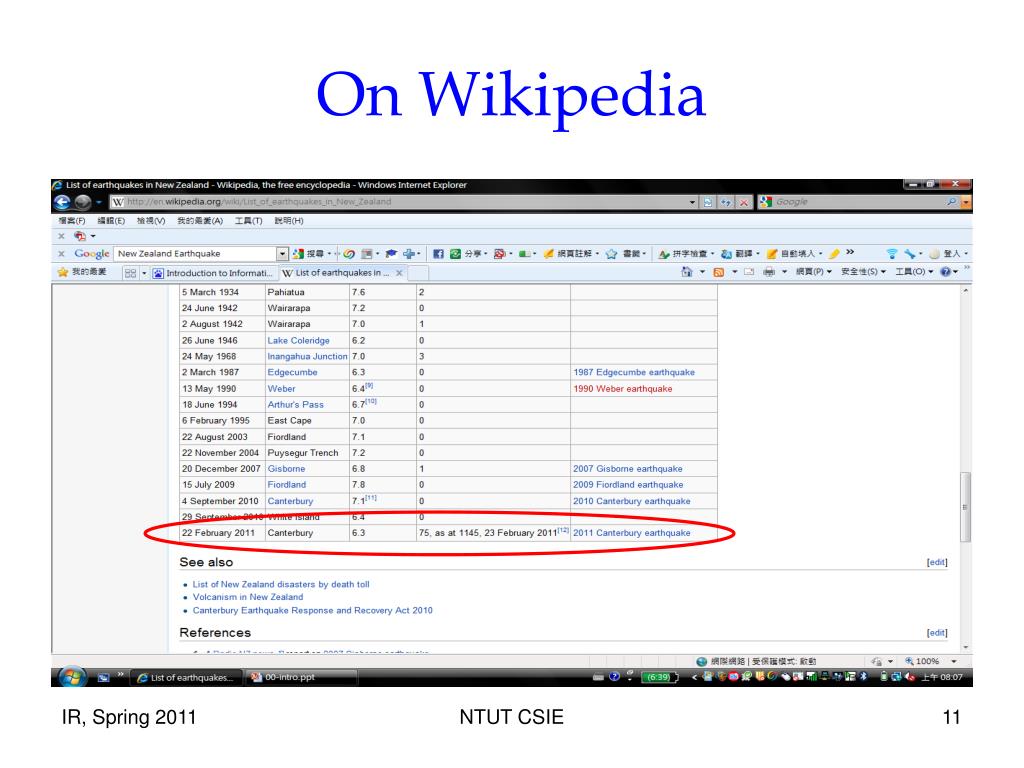
Task: Click the graduation cap icon on toolbar
Action: point(391,253)
